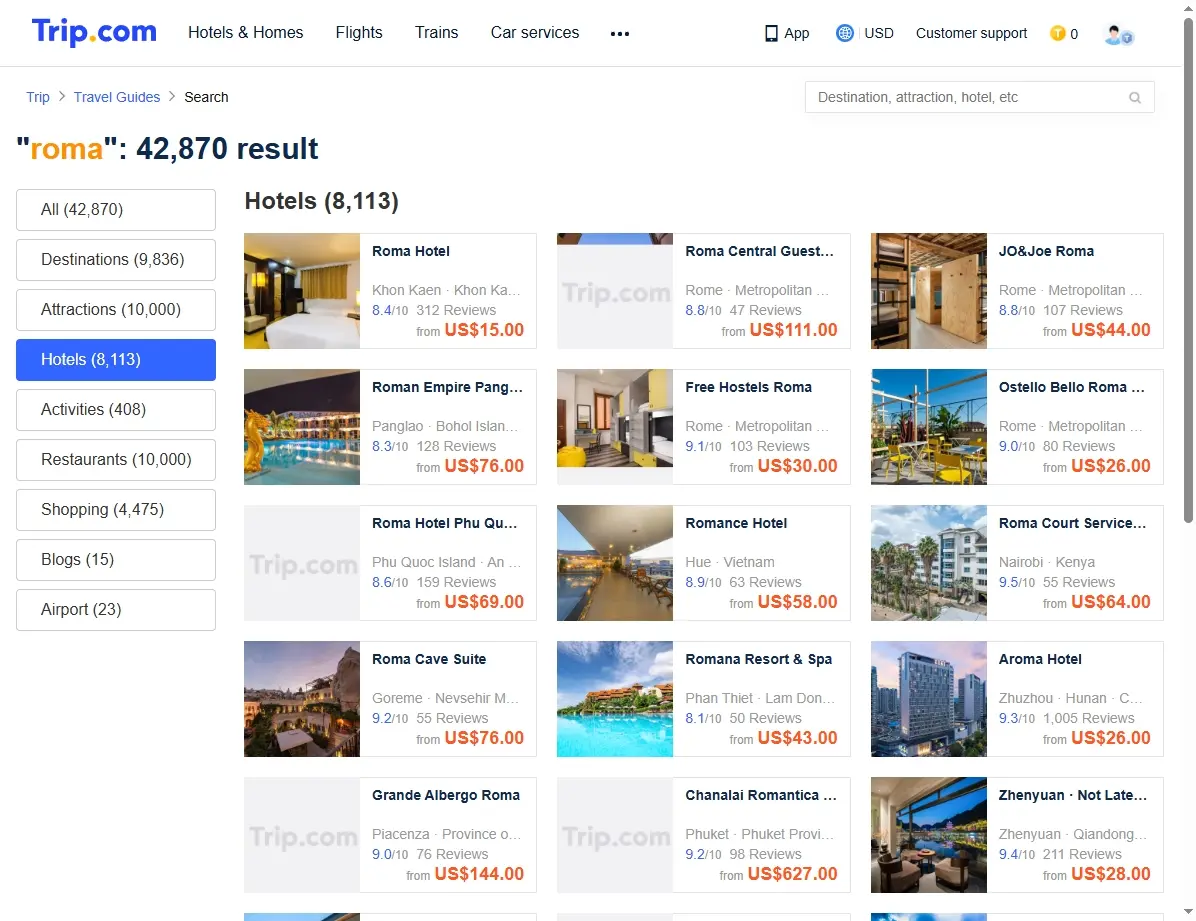
Task: Open JO&Joe Roma photo thumbnail
Action: point(928,291)
